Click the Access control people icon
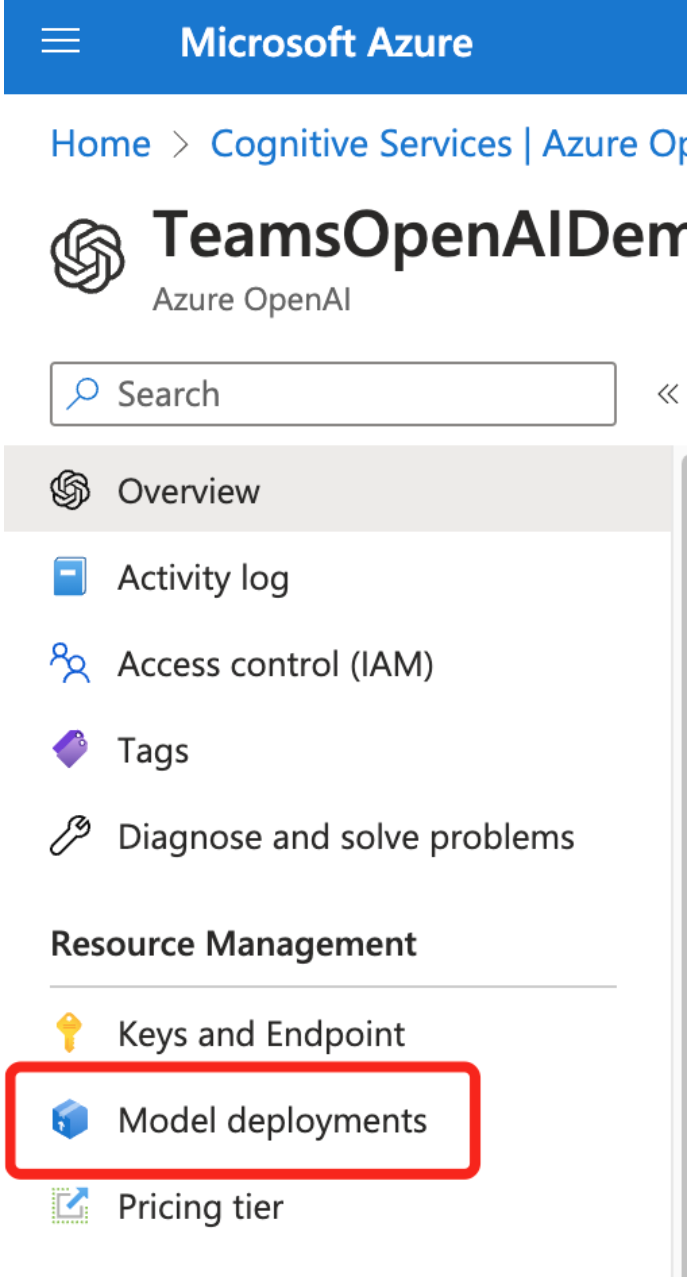The height and width of the screenshot is (1277, 690). click(70, 664)
